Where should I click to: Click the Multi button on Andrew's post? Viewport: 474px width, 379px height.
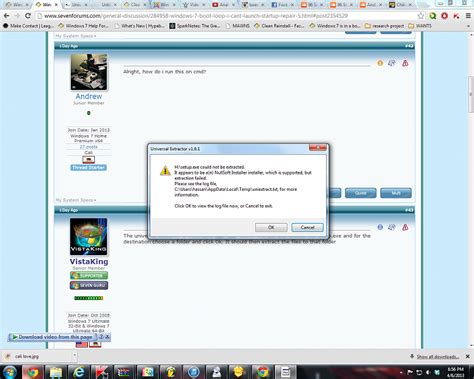(396, 193)
